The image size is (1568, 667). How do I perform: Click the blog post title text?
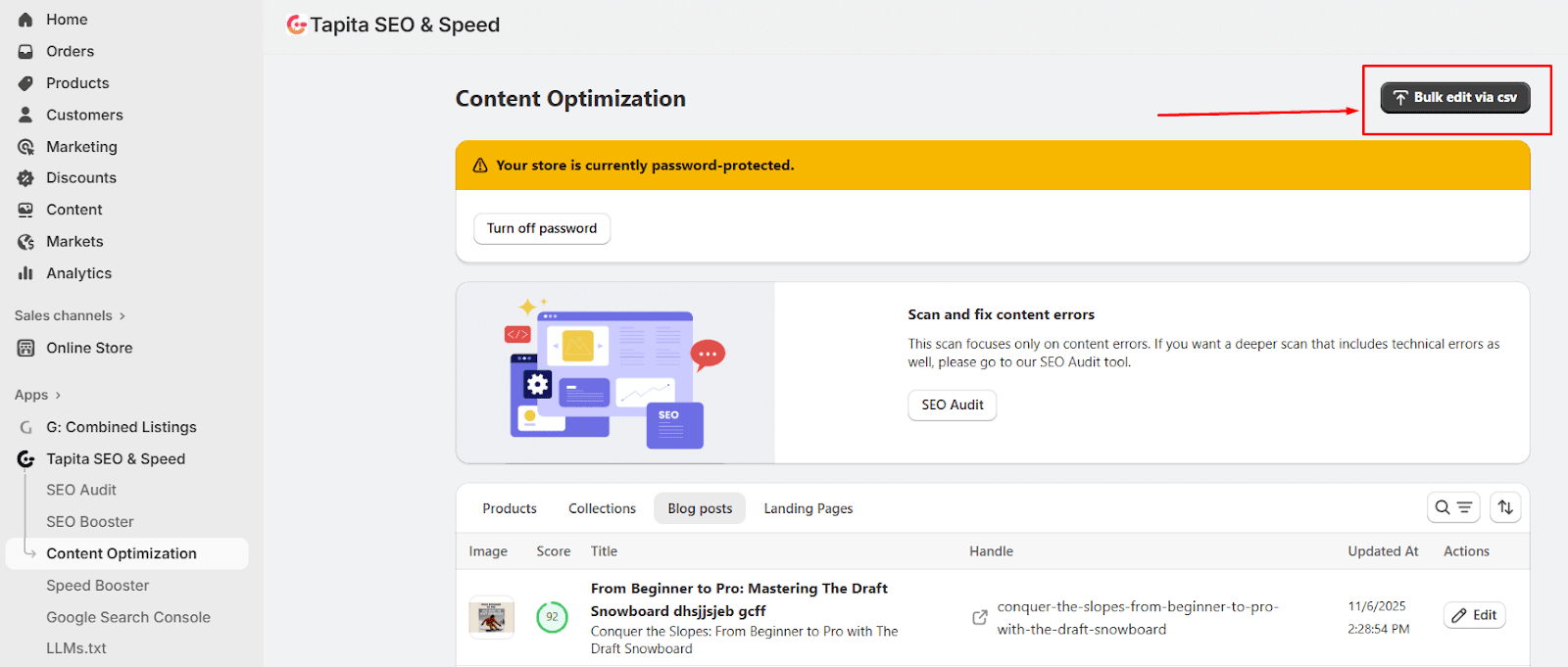click(x=739, y=599)
